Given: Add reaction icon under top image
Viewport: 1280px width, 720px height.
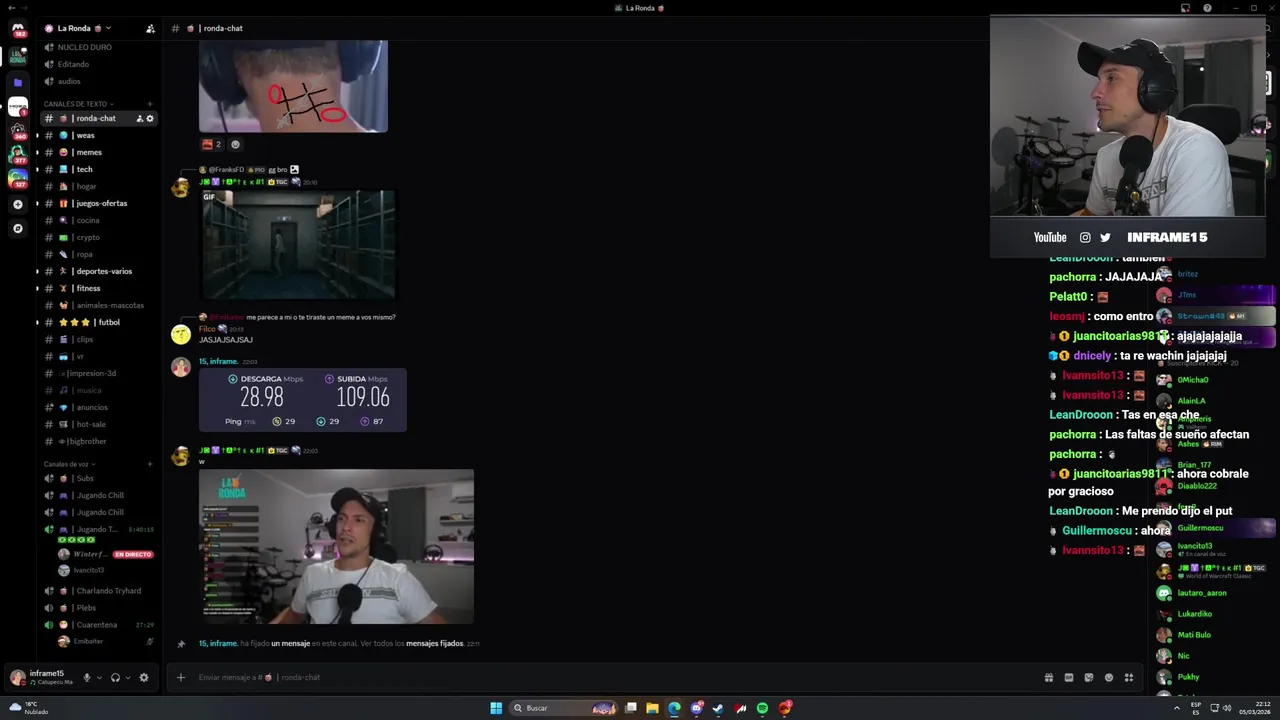Looking at the screenshot, I should coord(236,144).
